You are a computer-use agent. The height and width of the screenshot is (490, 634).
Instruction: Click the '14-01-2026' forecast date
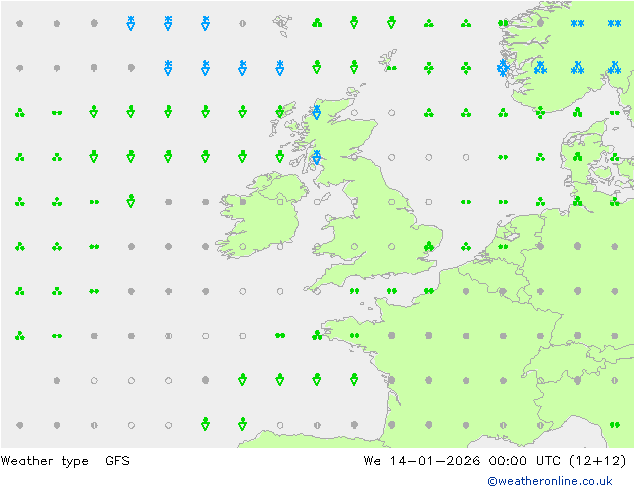point(435,461)
